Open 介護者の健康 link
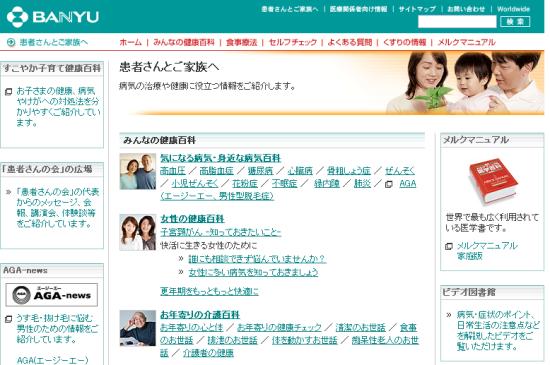Screen dimensions: 550x365 click(208, 353)
